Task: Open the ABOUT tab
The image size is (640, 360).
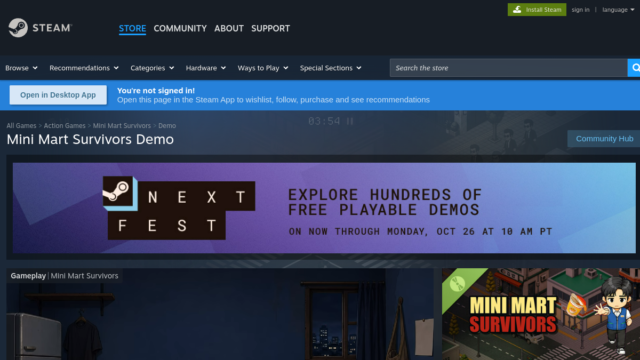Action: pos(229,29)
